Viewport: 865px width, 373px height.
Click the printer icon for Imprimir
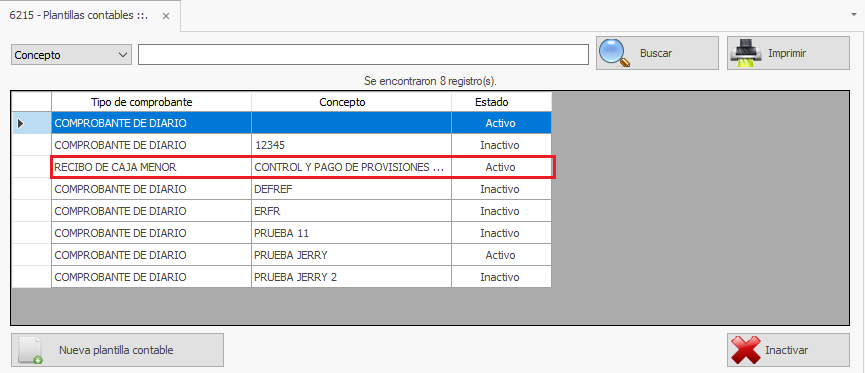point(745,54)
